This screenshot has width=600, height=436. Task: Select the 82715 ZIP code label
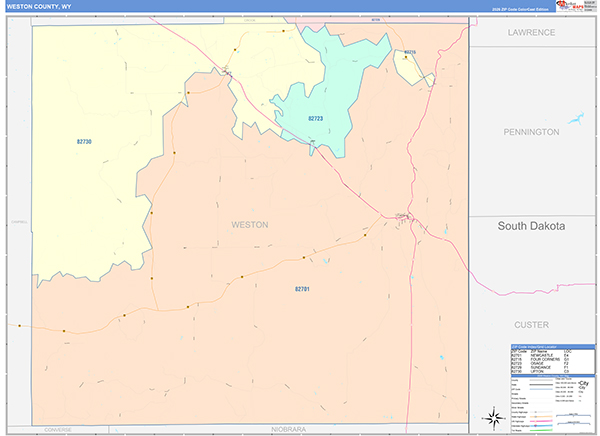[410, 52]
